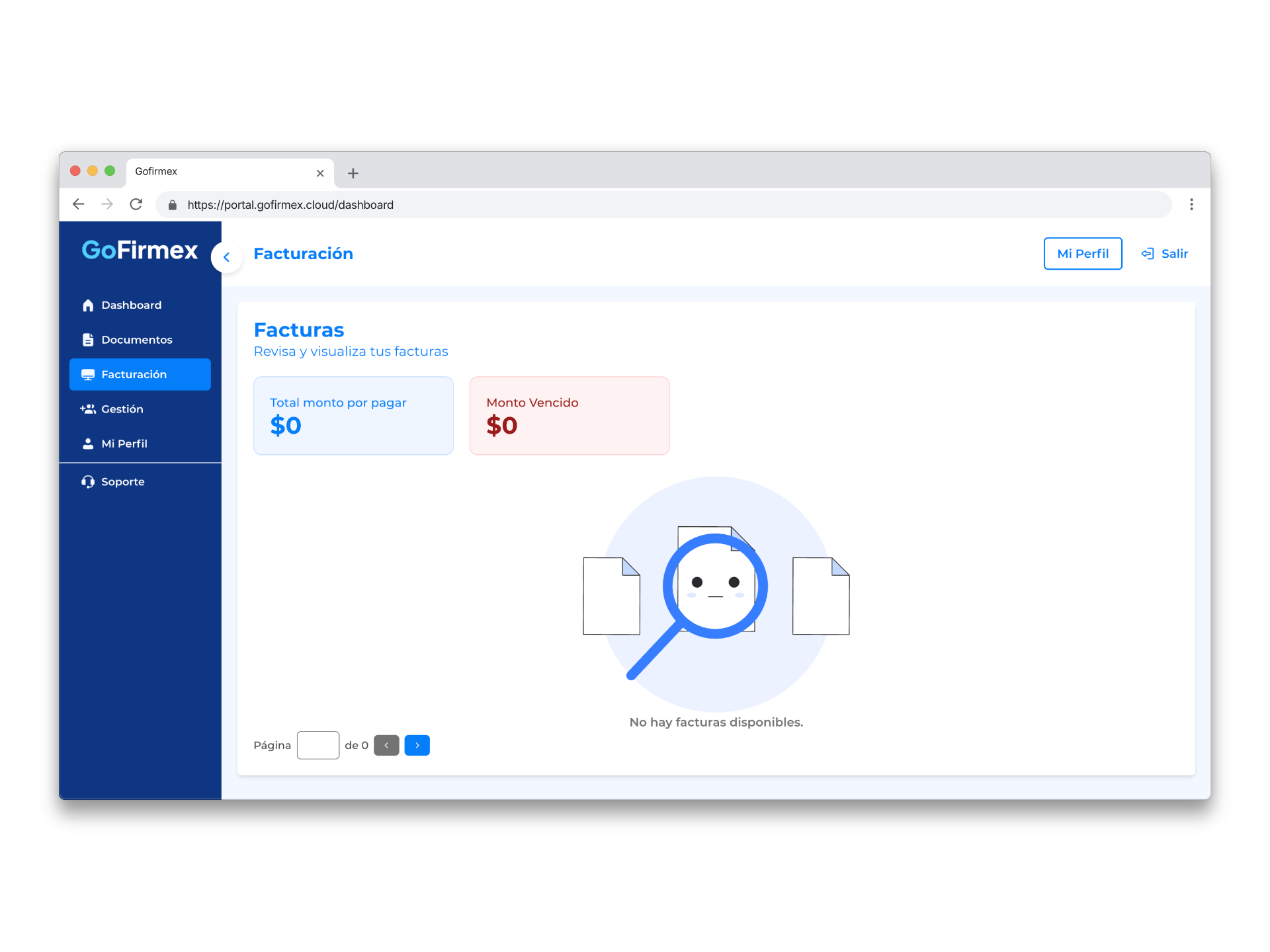Click the Soporte headset icon
Viewport: 1270px width, 952px height.
[88, 482]
